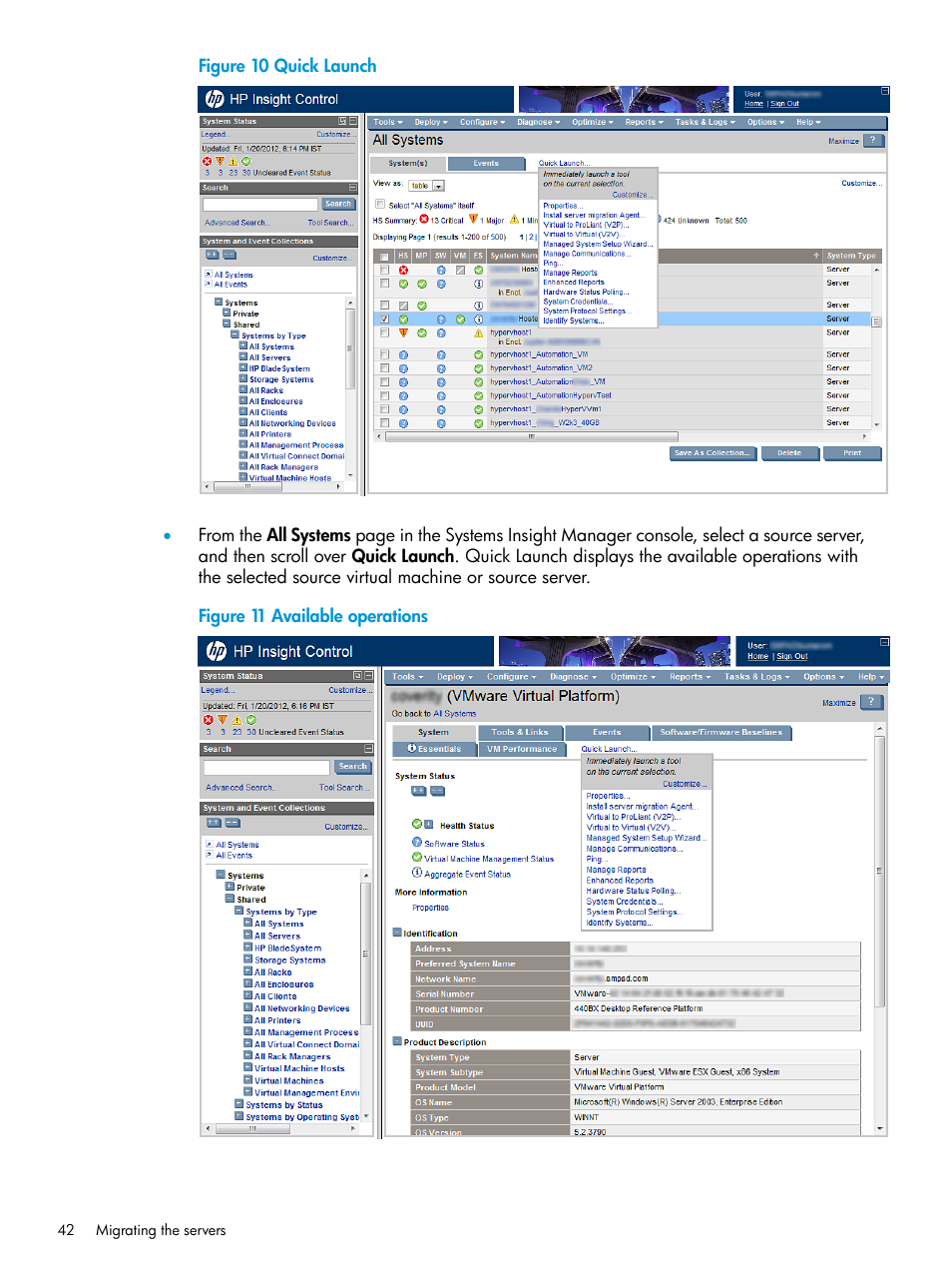Click Save As Collection button in Figure 10
Image resolution: width=952 pixels, height=1269 pixels.
point(712,452)
